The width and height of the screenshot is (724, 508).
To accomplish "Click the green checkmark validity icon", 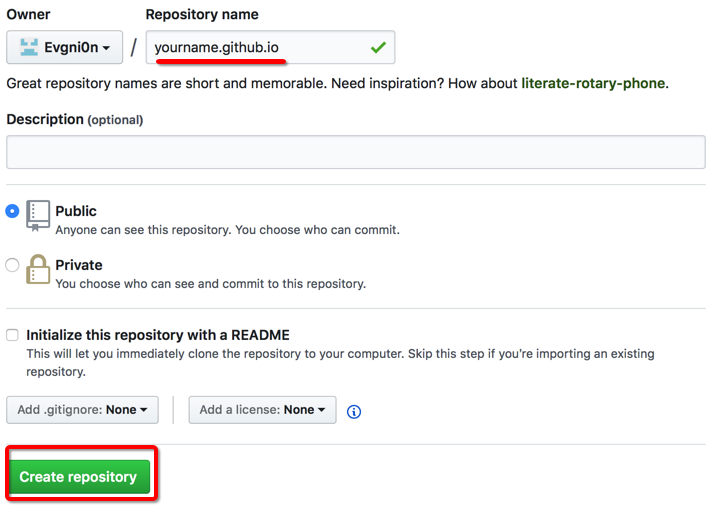I will click(x=378, y=47).
